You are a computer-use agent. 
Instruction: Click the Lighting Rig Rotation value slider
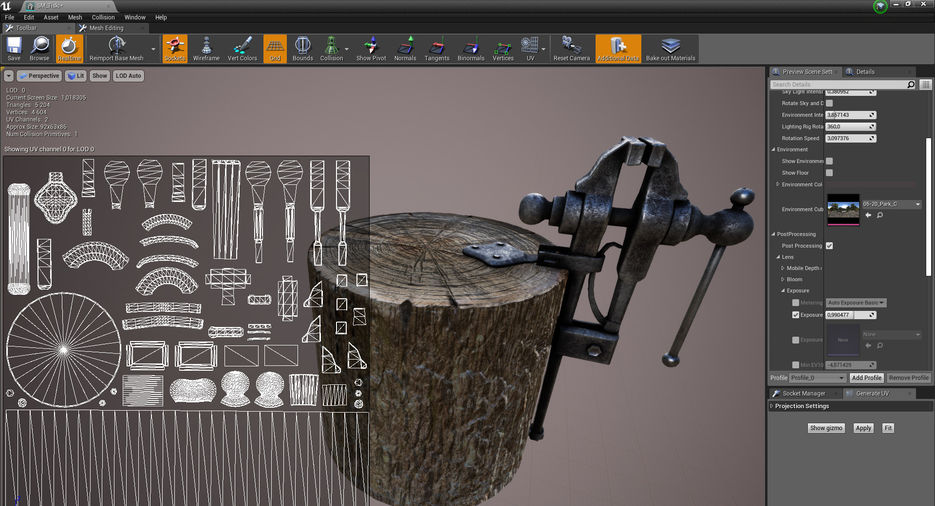coord(850,126)
